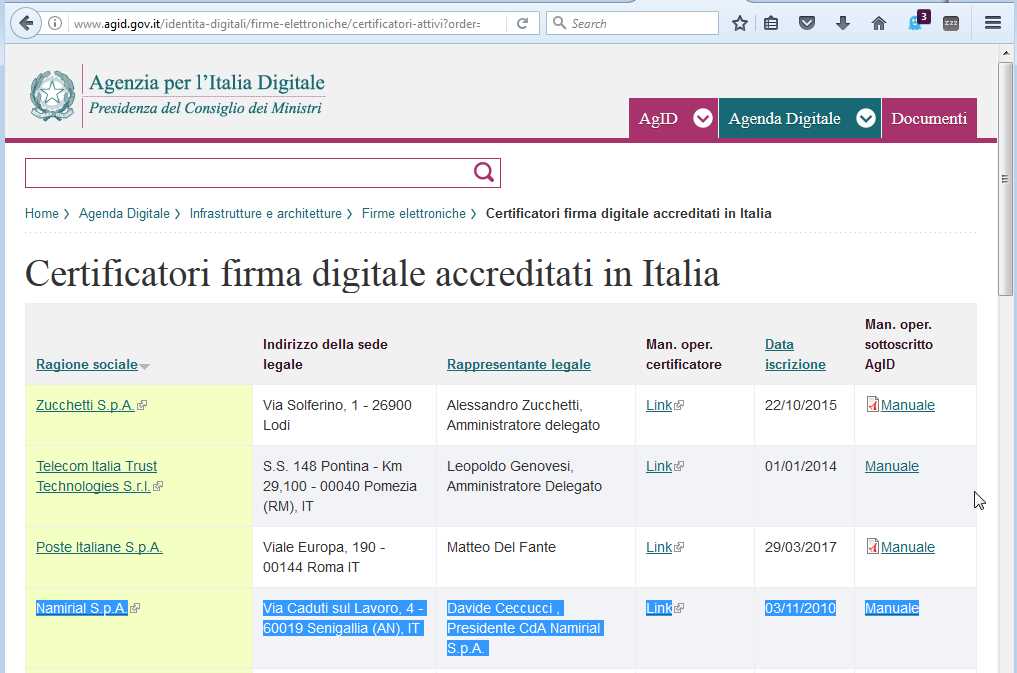Click external link icon beside Namirial S.p.A.
Screen dimensions: 1017x673
(135, 608)
